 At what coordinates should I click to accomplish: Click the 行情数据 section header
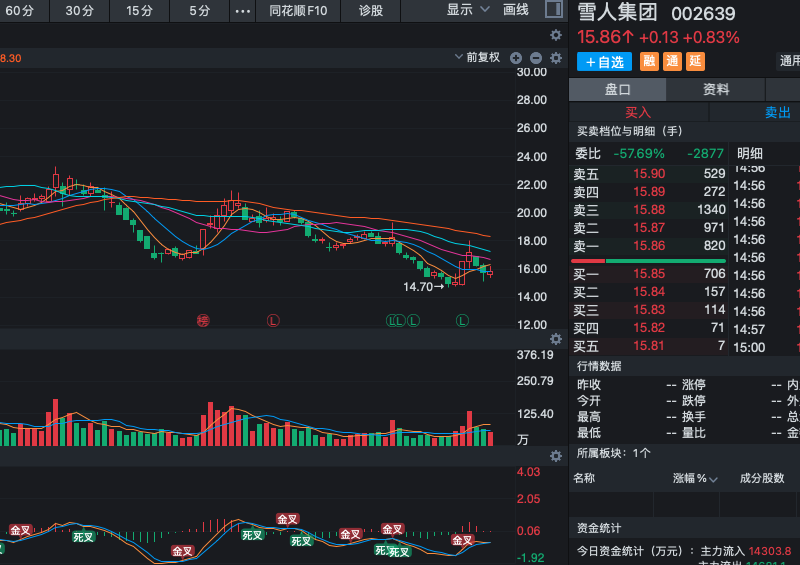[599, 366]
